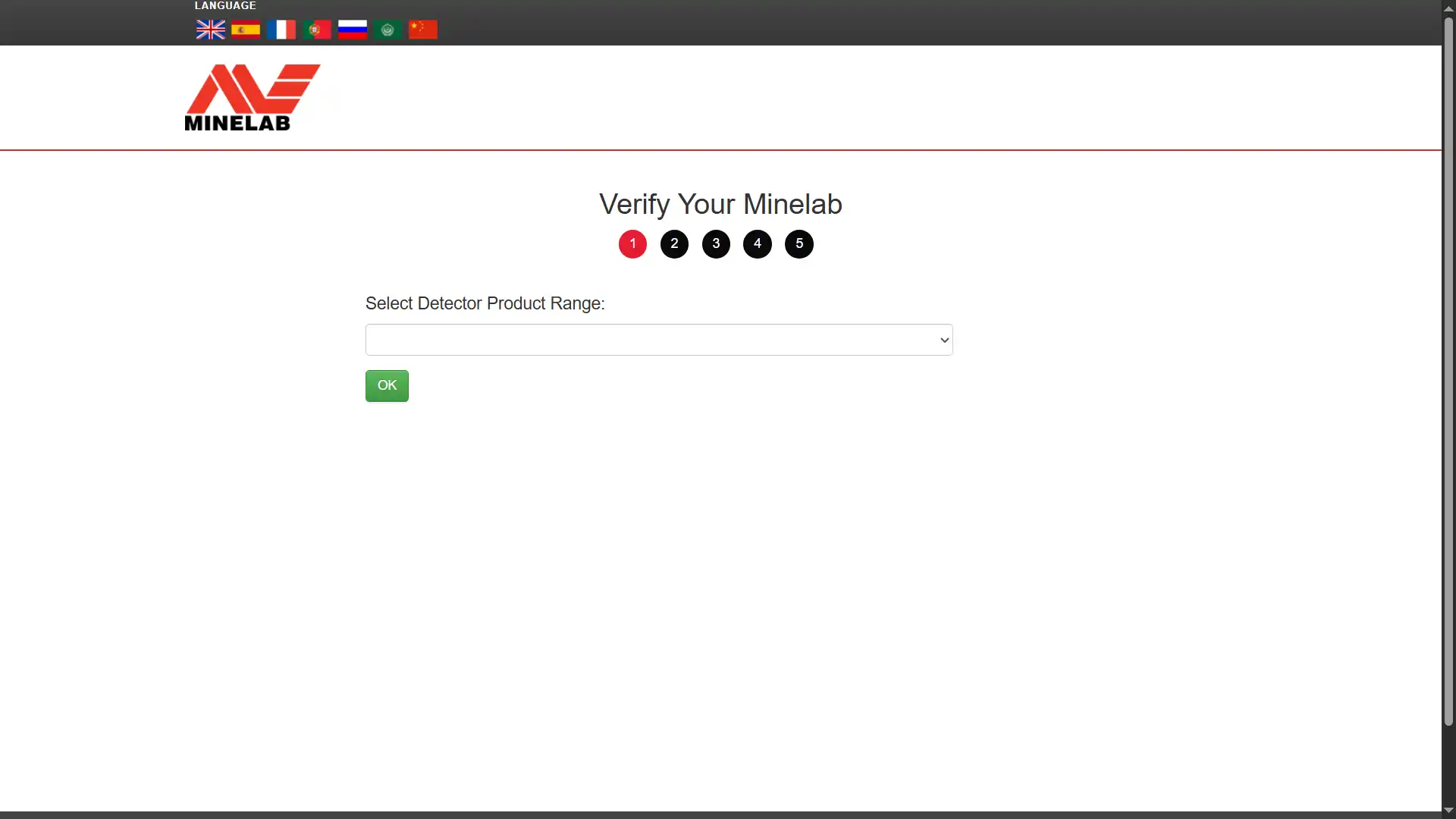
Task: Select the Portuguese flag language option
Action: coord(317,30)
